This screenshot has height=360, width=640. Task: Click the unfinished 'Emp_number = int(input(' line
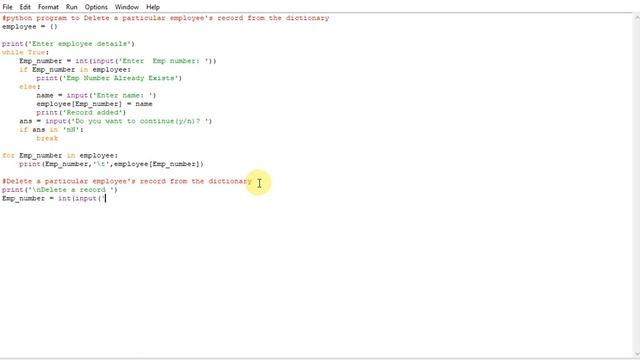53,198
